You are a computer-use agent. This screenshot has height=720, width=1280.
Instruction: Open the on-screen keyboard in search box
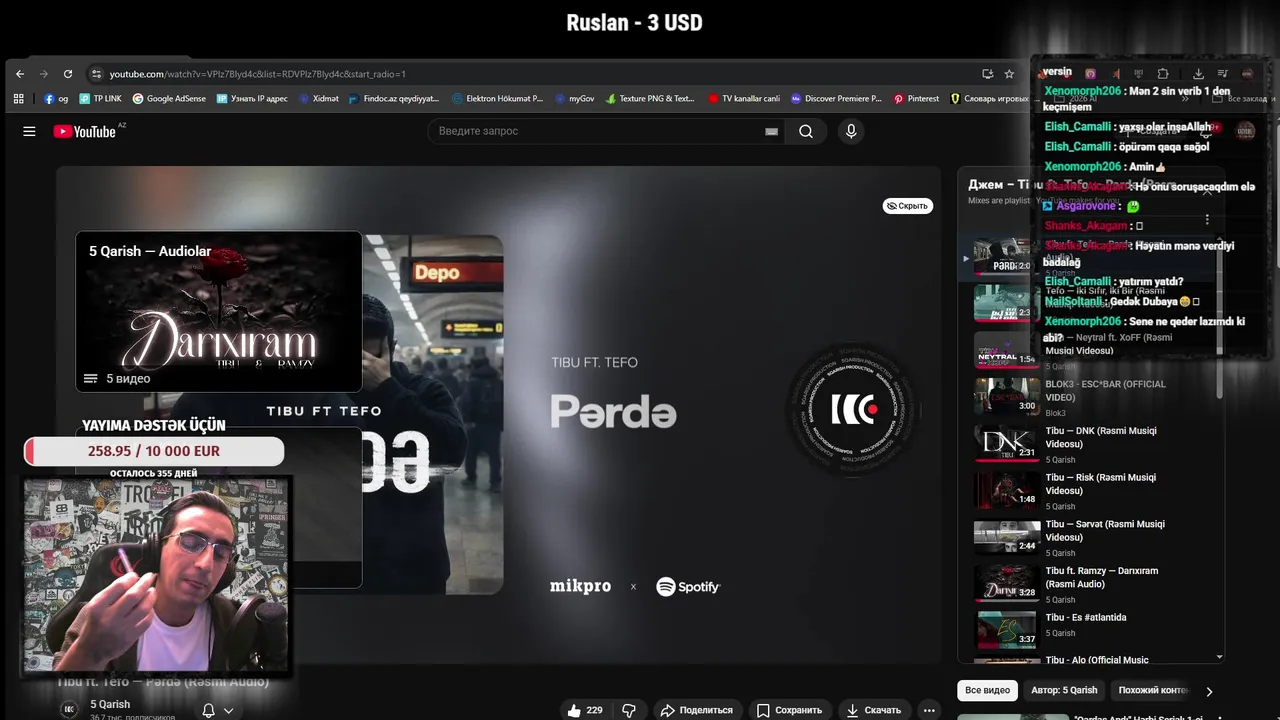pos(771,131)
